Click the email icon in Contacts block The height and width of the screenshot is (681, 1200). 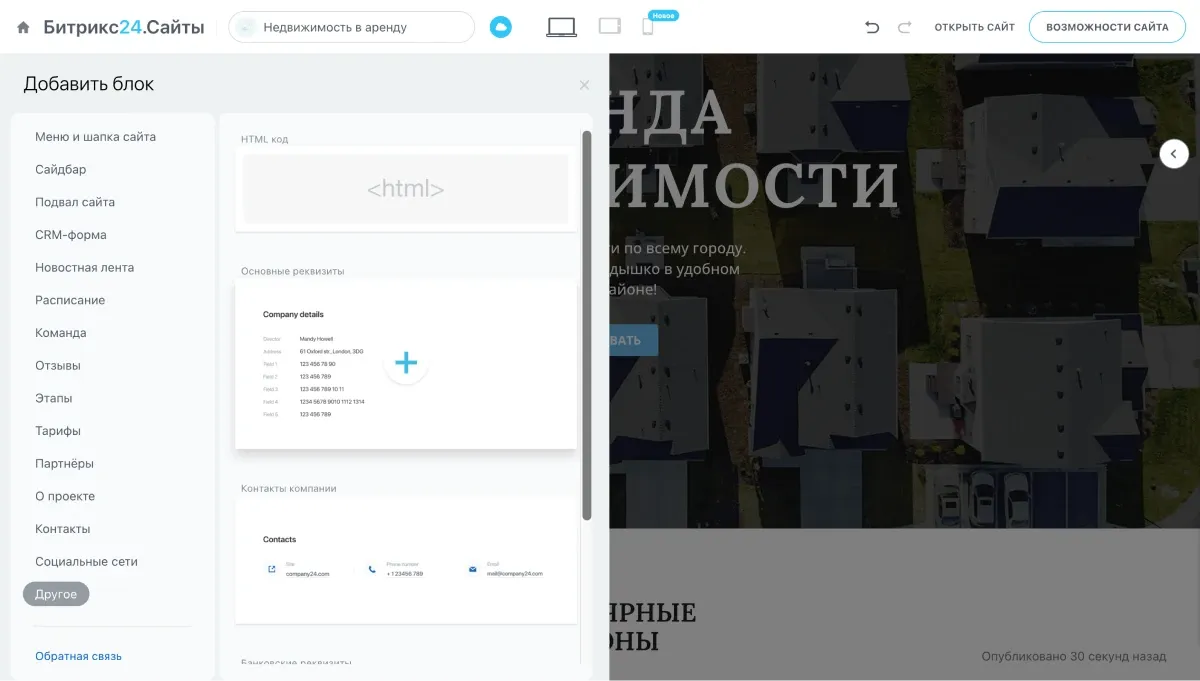[x=473, y=569]
